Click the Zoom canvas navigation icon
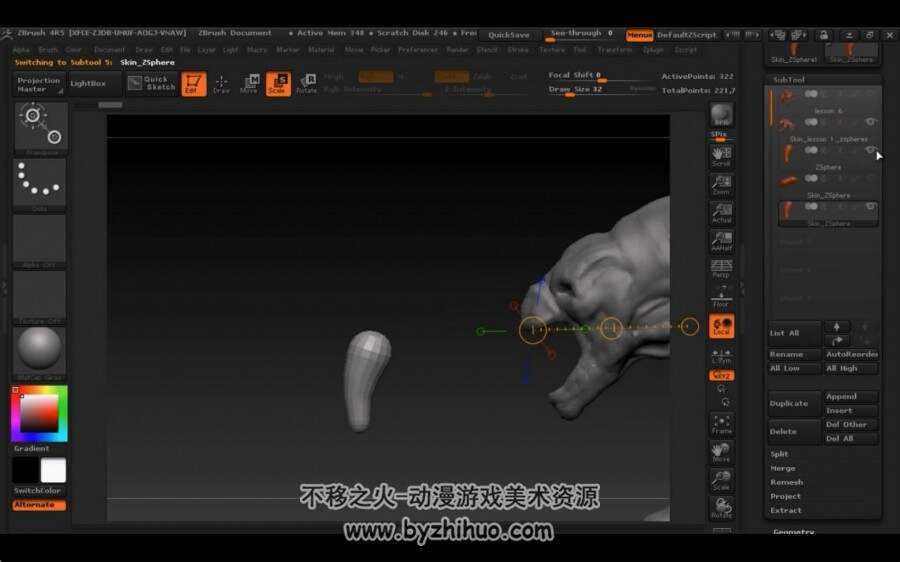 721,185
